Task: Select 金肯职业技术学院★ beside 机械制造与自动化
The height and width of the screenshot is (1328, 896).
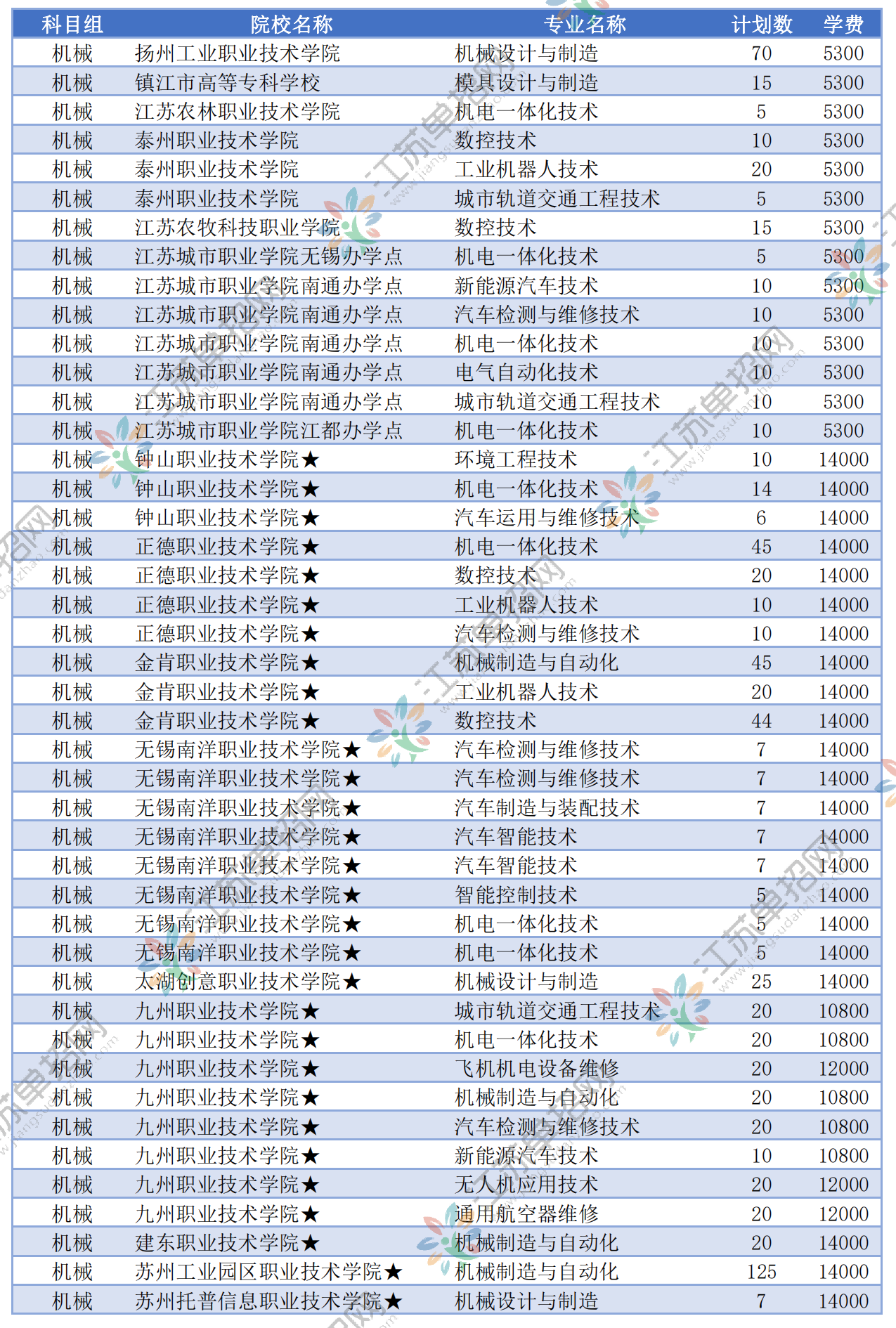Action: pos(228,663)
